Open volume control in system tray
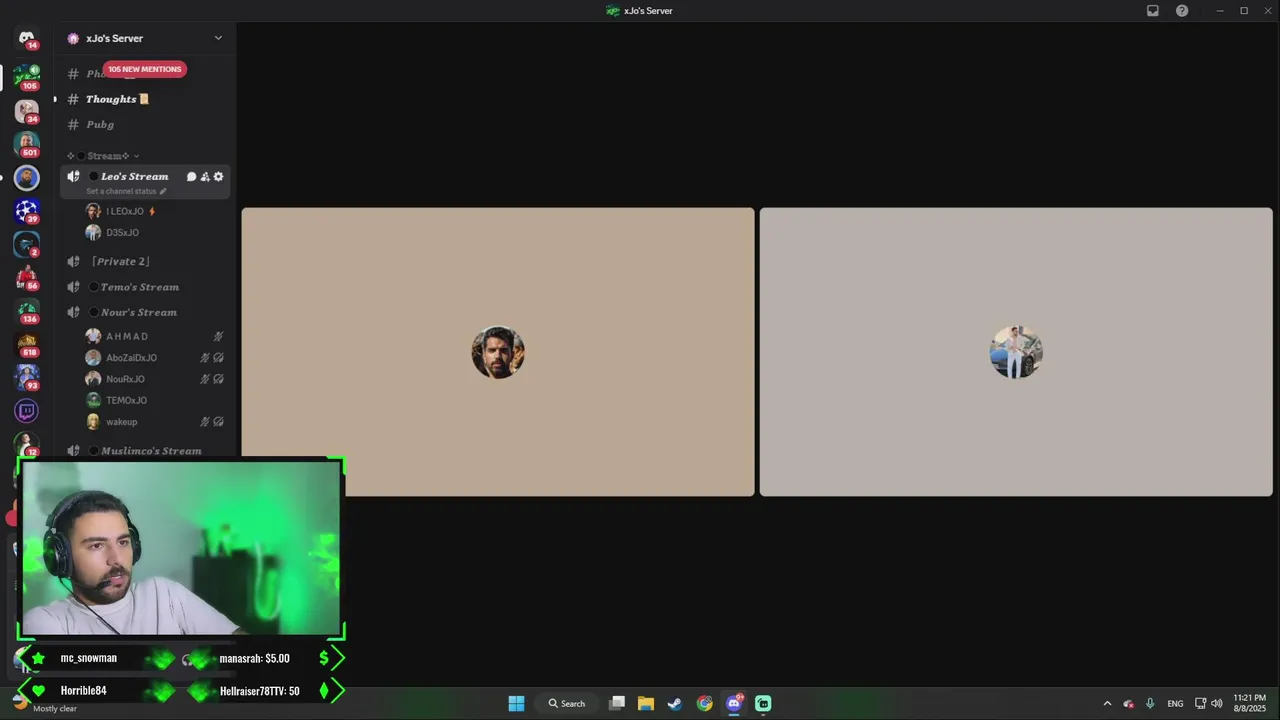Screen dimensions: 1280x720 (1217, 703)
